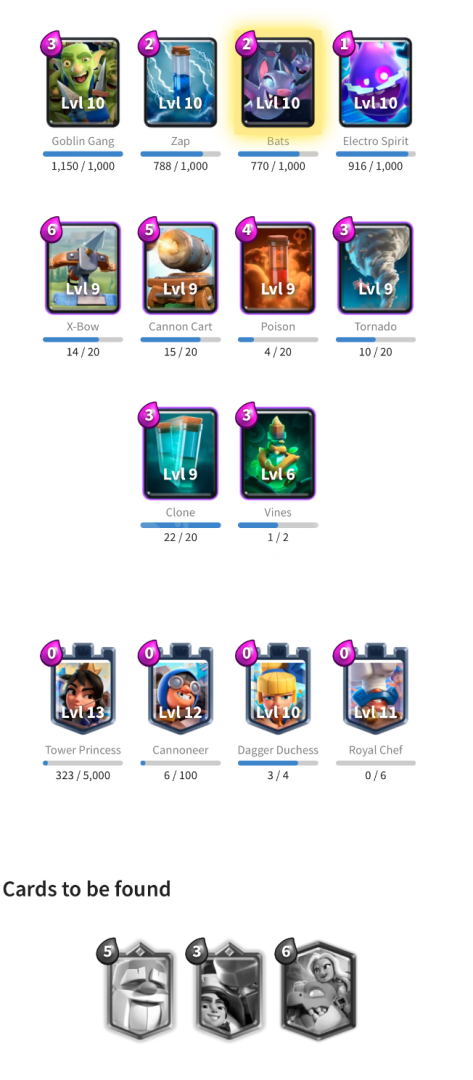Click the Cannoneer tower card

180,690
